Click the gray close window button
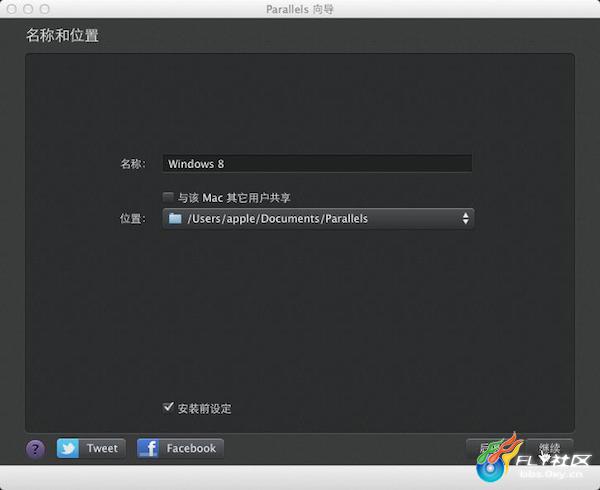The image size is (600, 490). (x=11, y=9)
